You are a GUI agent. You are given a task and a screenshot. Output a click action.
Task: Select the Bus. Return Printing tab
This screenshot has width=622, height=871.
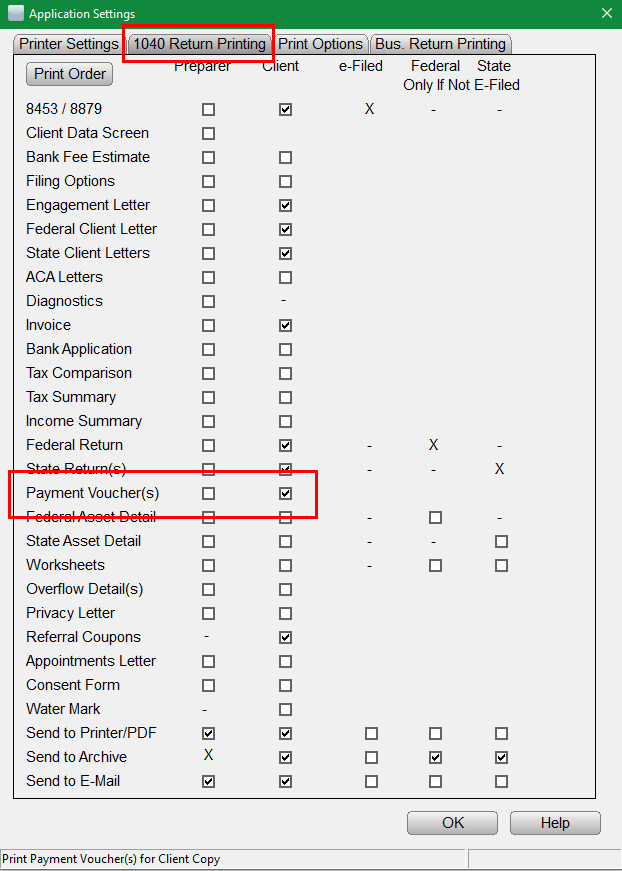tap(440, 44)
